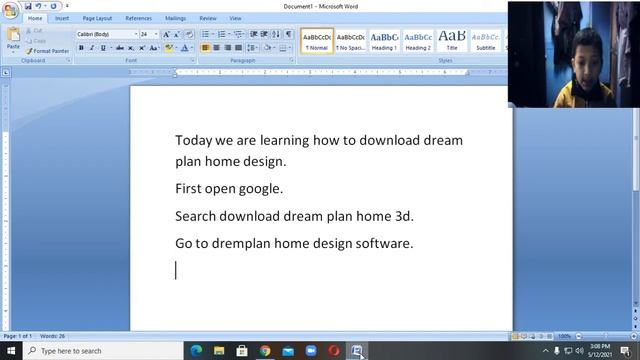Open the Borders dropdown
Image resolution: width=640 pixels, height=360 pixels.
click(290, 48)
